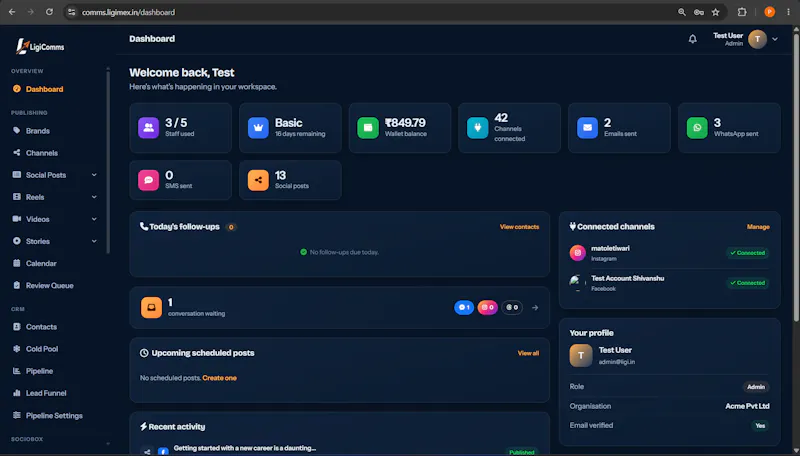Click the Staff used people icon
The width and height of the screenshot is (800, 456).
[148, 128]
